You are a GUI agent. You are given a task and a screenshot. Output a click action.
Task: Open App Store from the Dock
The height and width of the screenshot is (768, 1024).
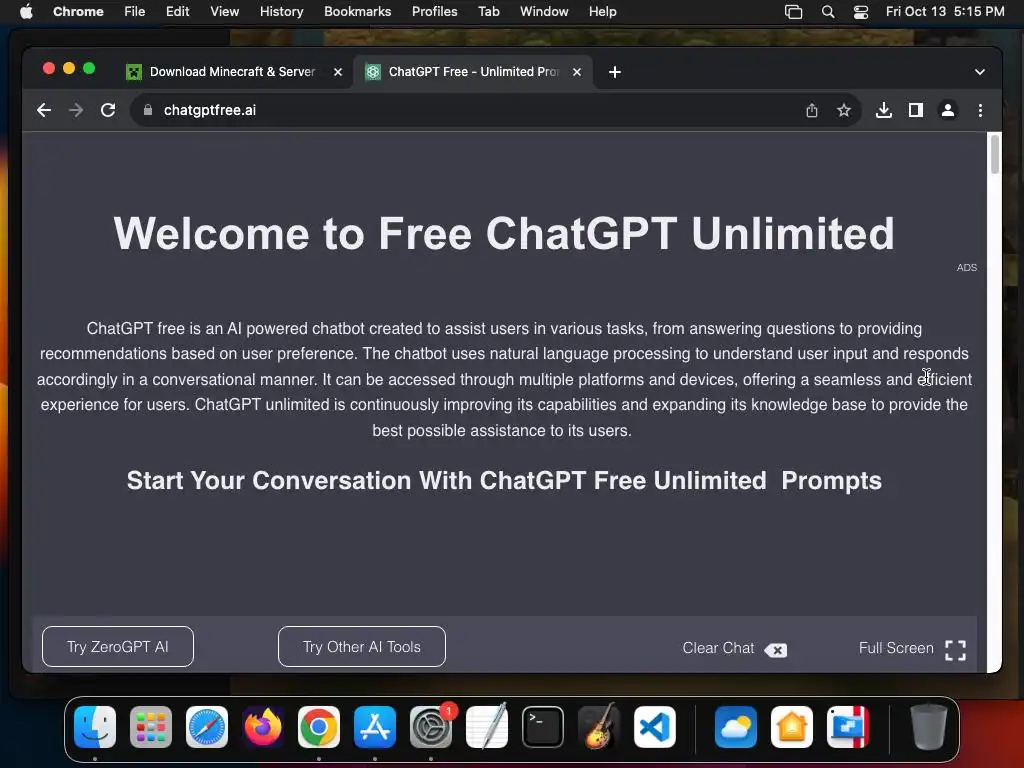[x=375, y=727]
